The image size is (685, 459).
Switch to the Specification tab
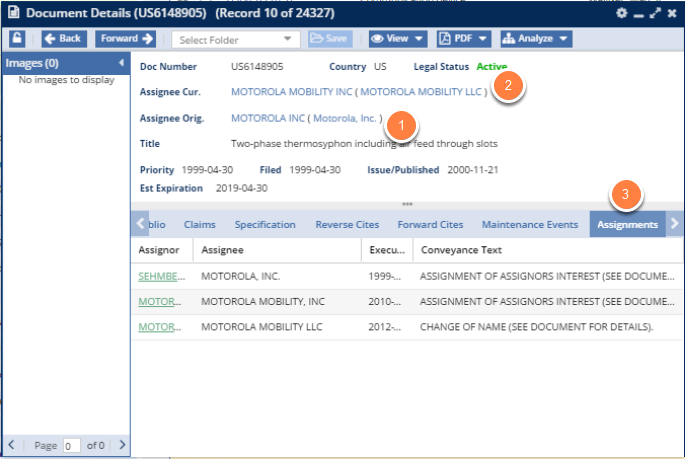pos(265,224)
